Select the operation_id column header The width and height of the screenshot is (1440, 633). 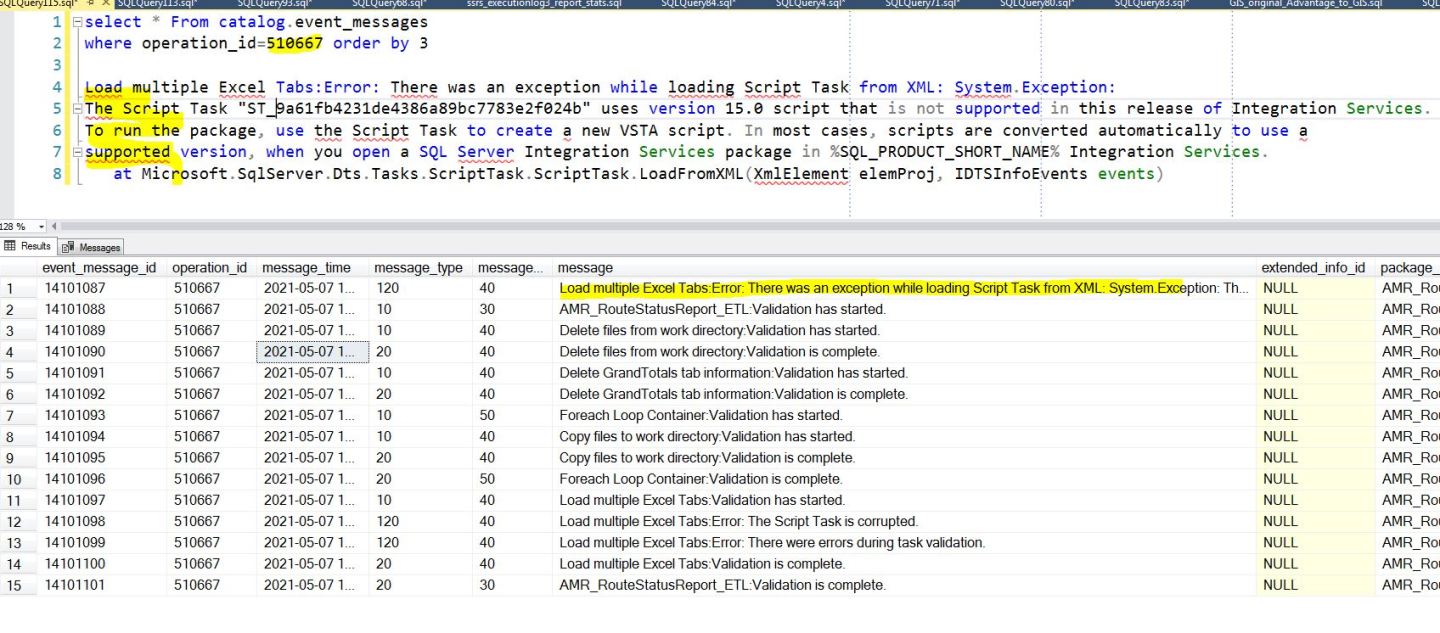point(209,268)
